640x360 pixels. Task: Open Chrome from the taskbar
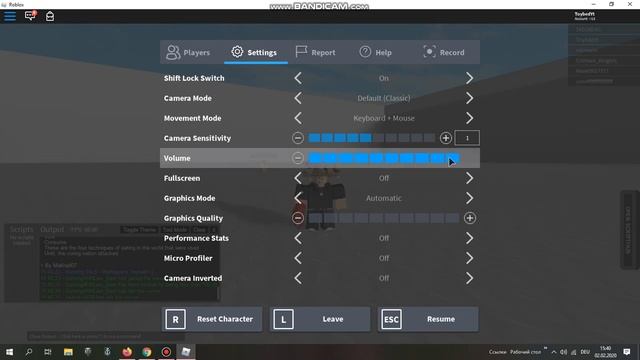[147, 352]
